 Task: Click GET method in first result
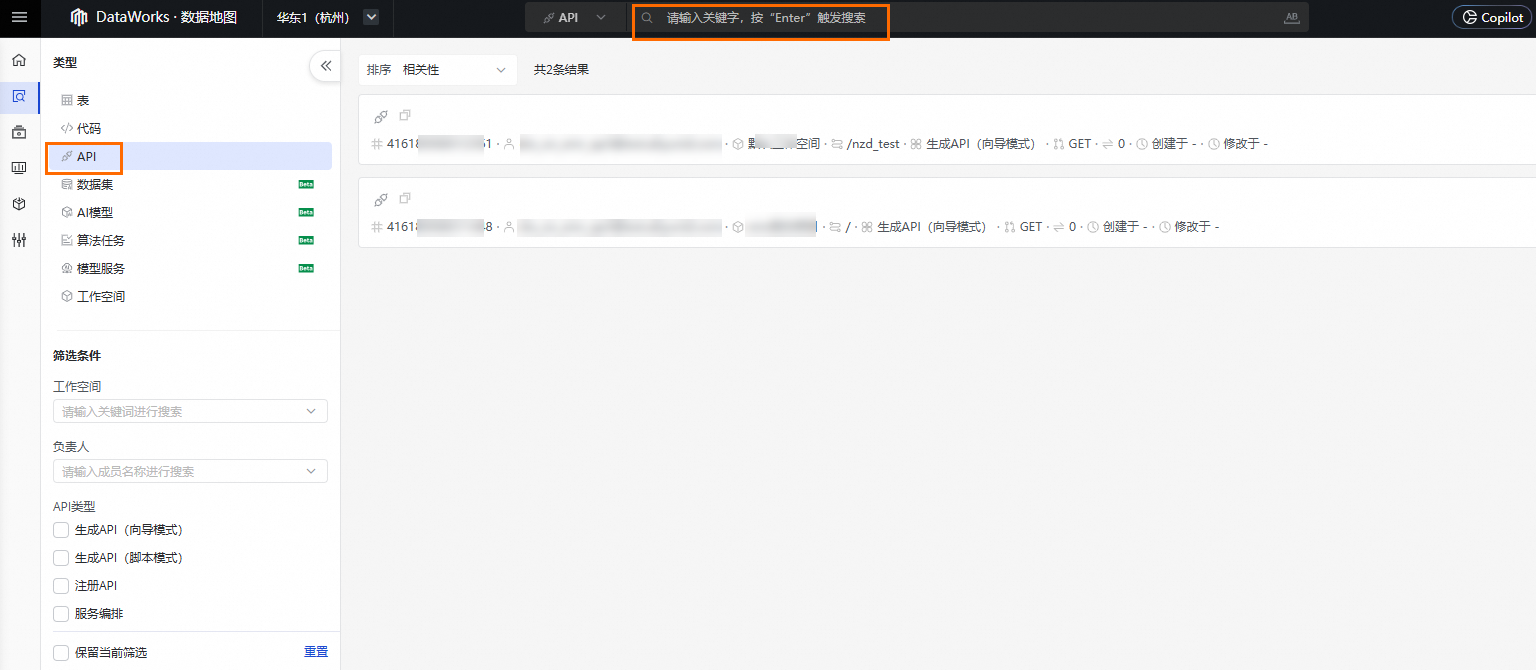tap(1080, 144)
